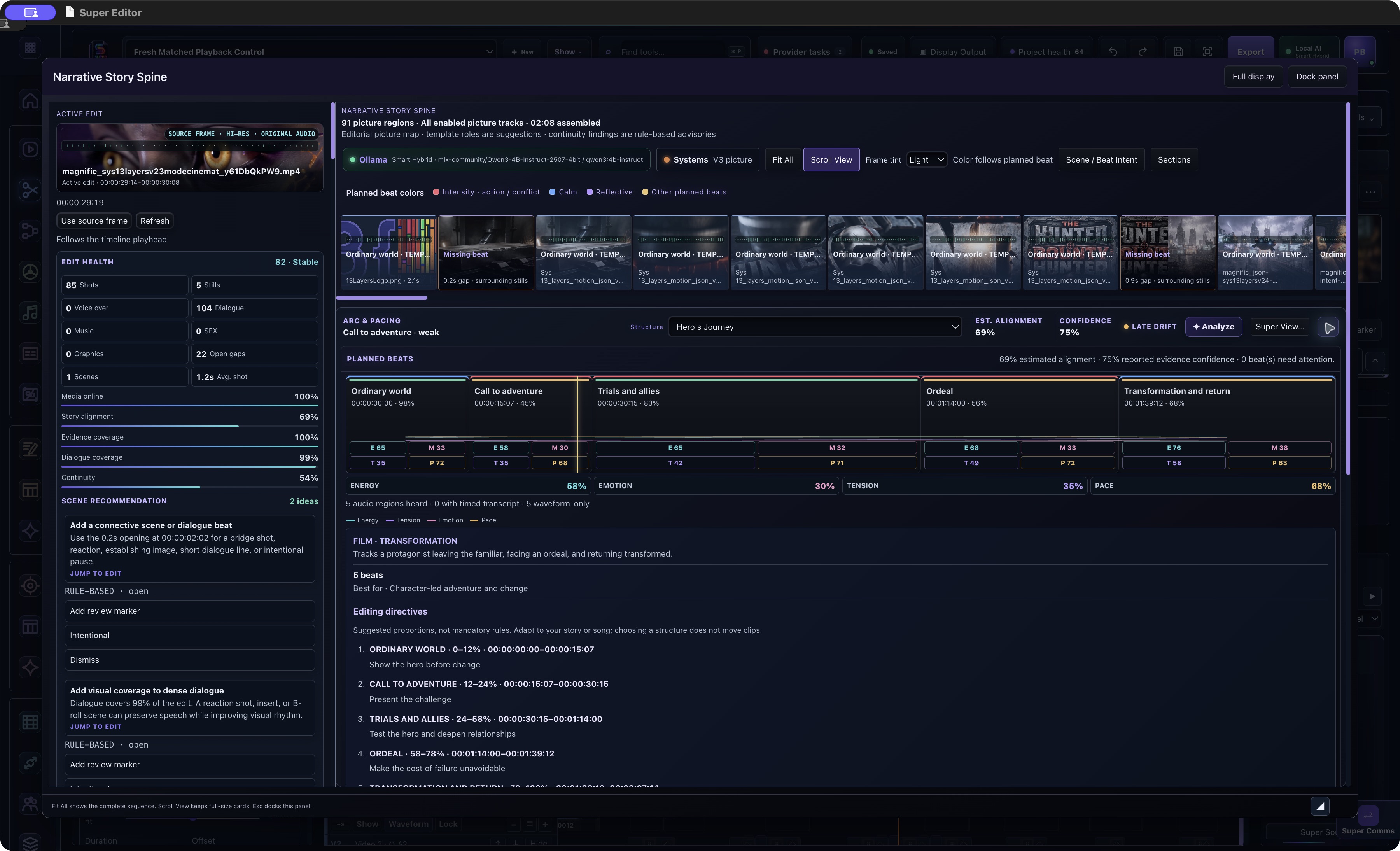This screenshot has width=1400, height=851.
Task: Select the scissors cut tool in sidebar
Action: point(30,190)
